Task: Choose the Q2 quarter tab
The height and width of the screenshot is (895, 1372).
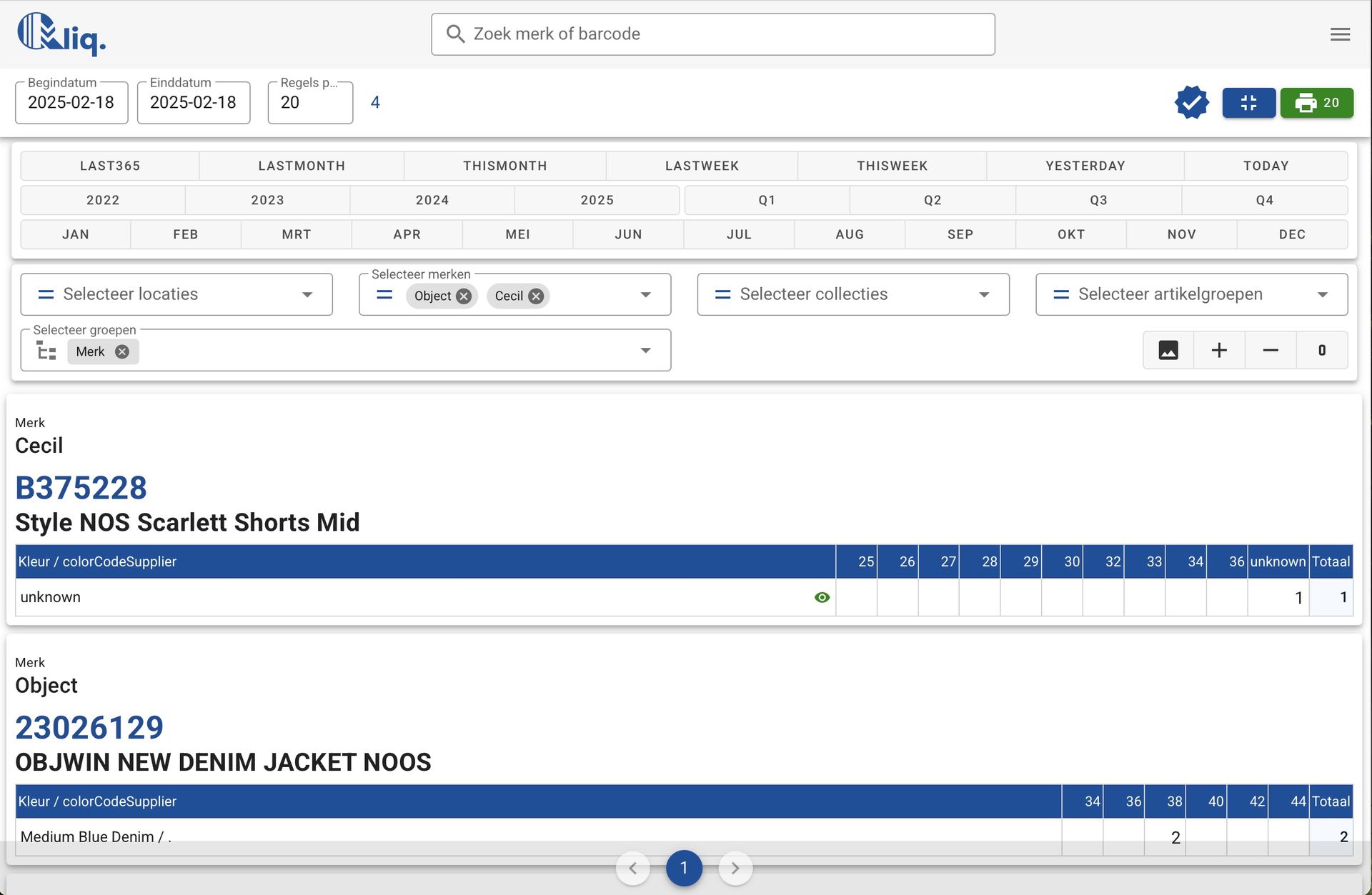Action: click(933, 200)
